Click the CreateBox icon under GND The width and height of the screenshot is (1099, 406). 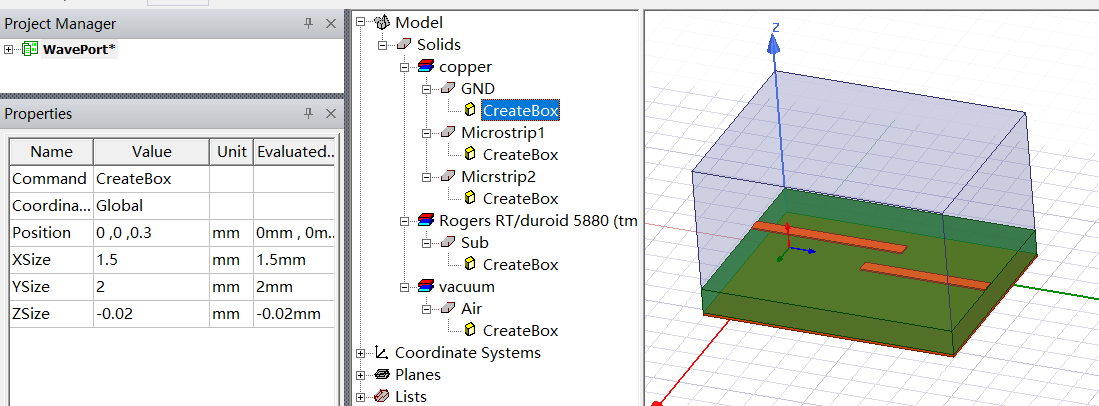pos(470,110)
